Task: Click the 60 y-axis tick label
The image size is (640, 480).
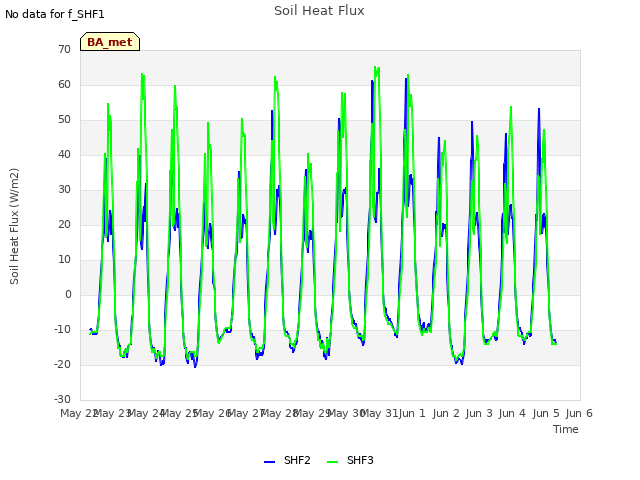Action: 64,84
